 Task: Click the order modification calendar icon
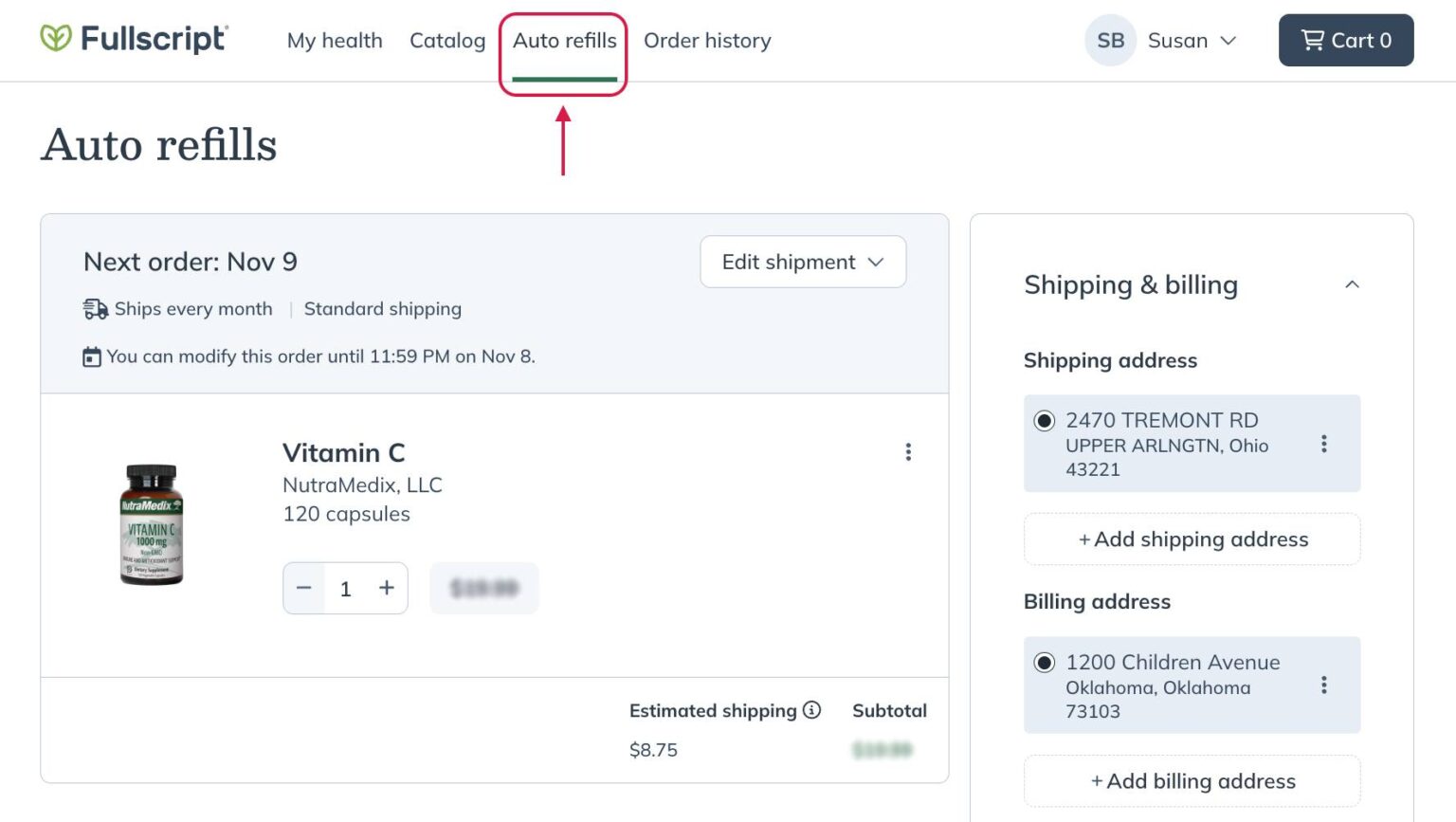click(x=91, y=356)
